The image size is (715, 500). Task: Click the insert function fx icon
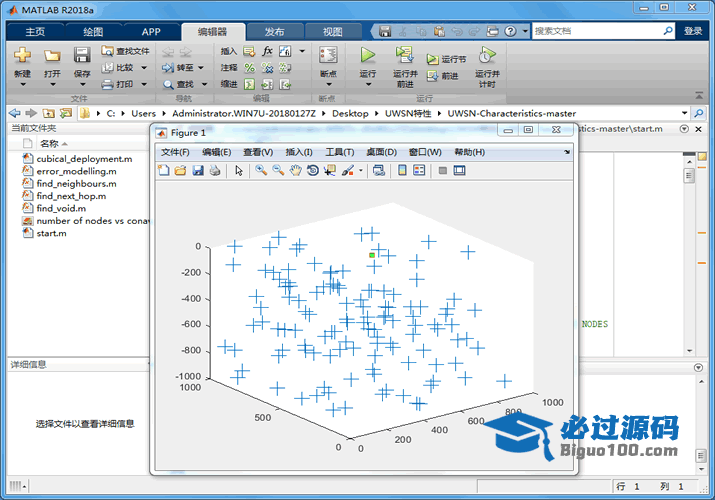click(267, 51)
